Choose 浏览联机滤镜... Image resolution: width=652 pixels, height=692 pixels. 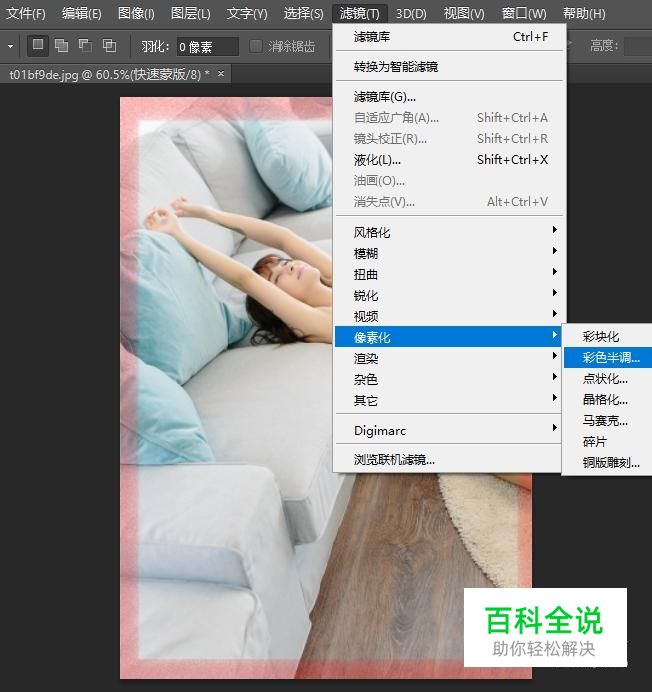point(448,459)
